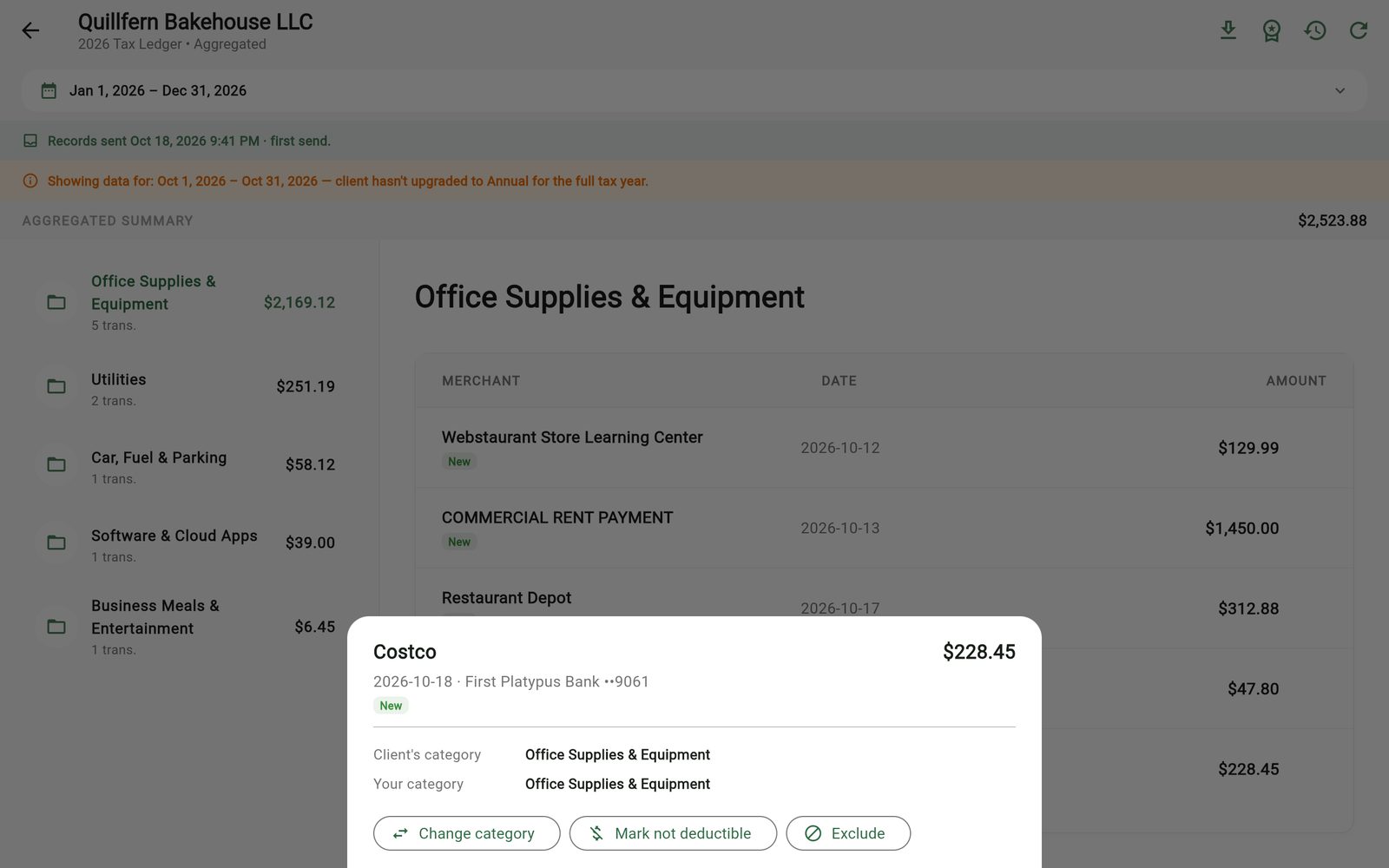Click the New badge under COMMERCIAL RENT PAYMENT
1389x868 pixels.
click(459, 542)
